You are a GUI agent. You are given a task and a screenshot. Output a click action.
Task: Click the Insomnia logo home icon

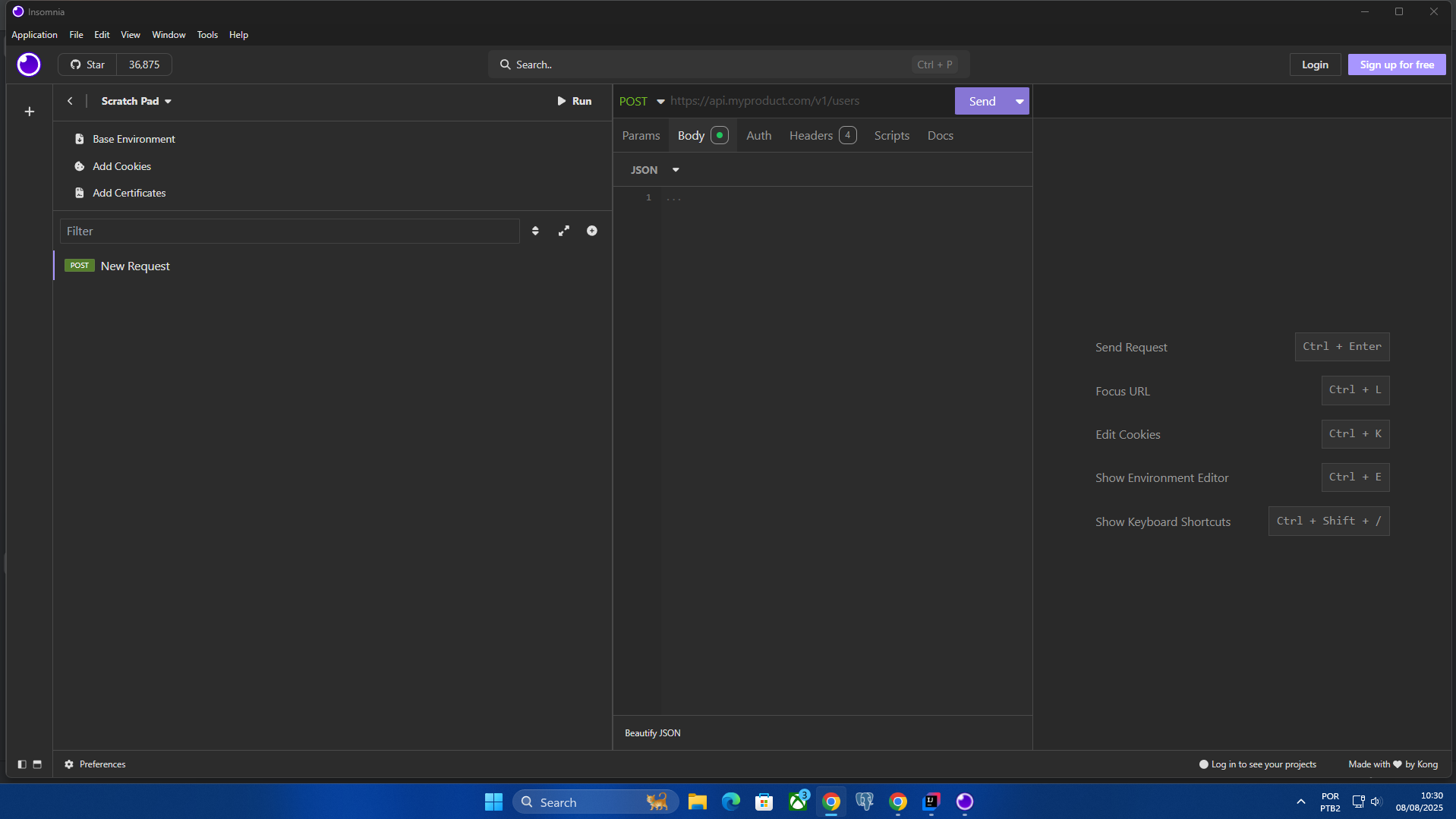click(29, 65)
